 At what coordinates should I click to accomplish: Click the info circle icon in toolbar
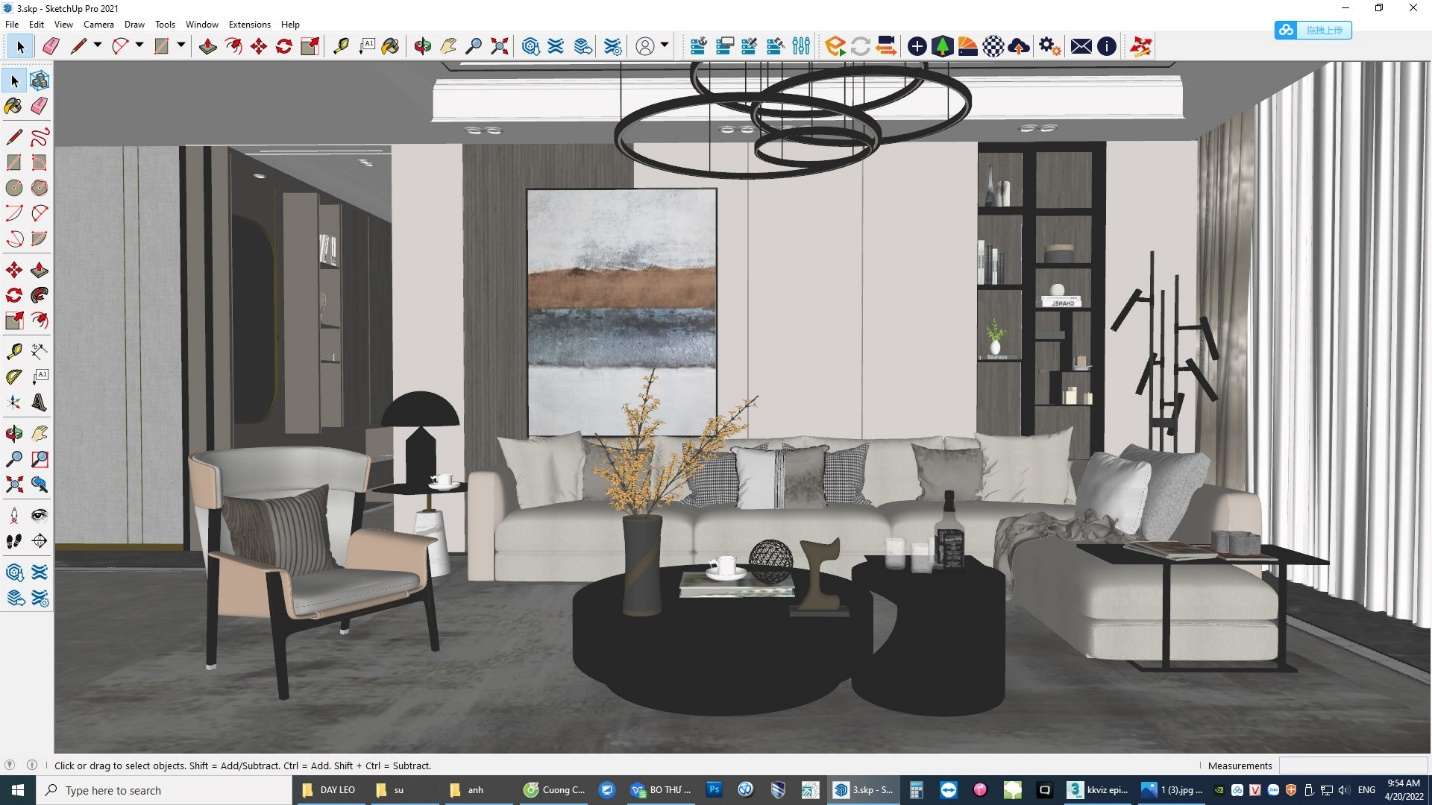coord(1107,46)
